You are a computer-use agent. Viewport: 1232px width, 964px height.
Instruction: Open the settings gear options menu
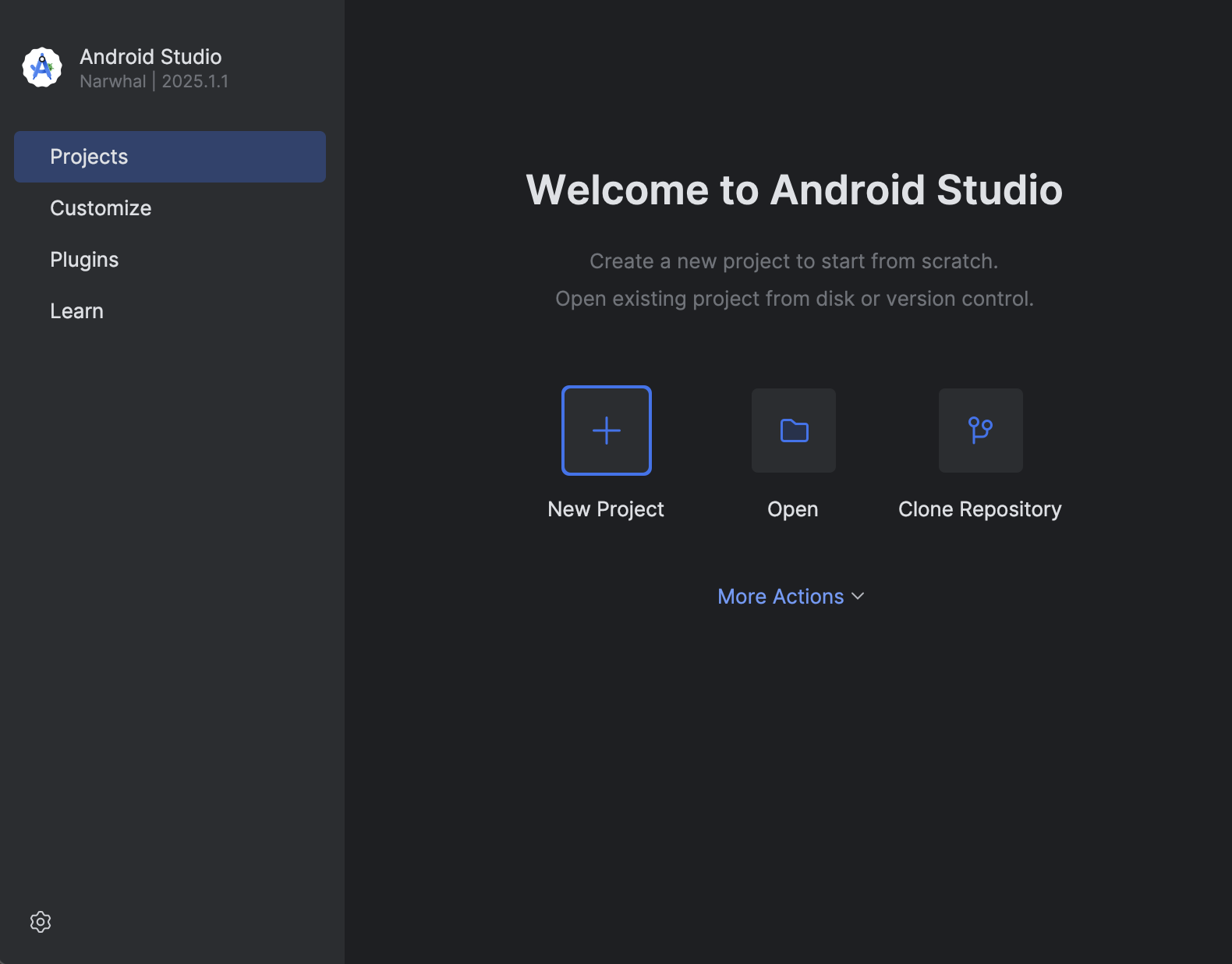(41, 922)
